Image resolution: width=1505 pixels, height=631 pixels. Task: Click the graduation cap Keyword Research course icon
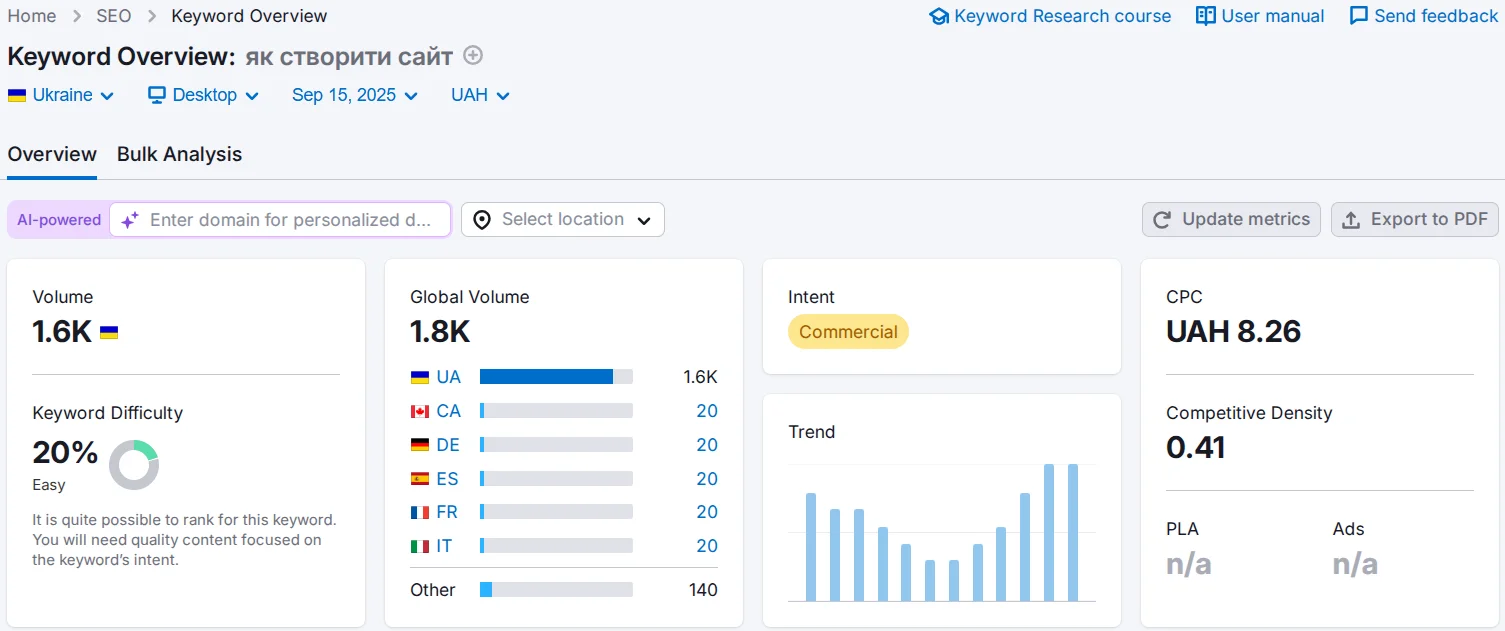(x=938, y=16)
